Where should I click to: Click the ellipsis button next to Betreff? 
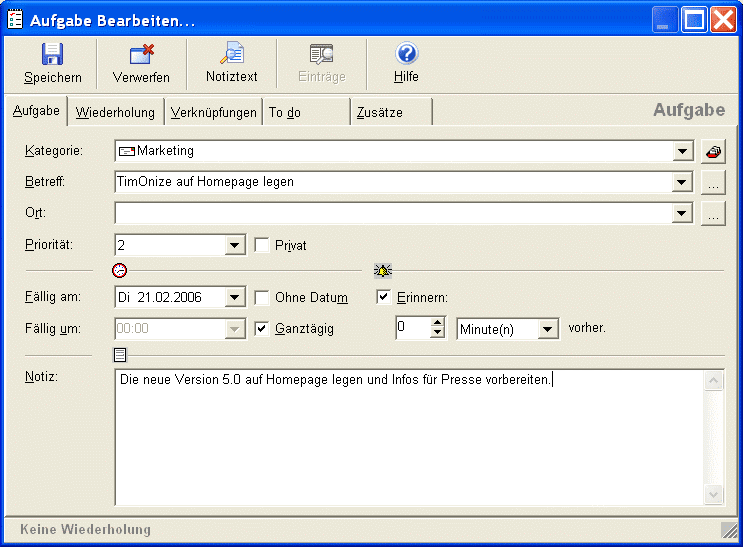[713, 182]
